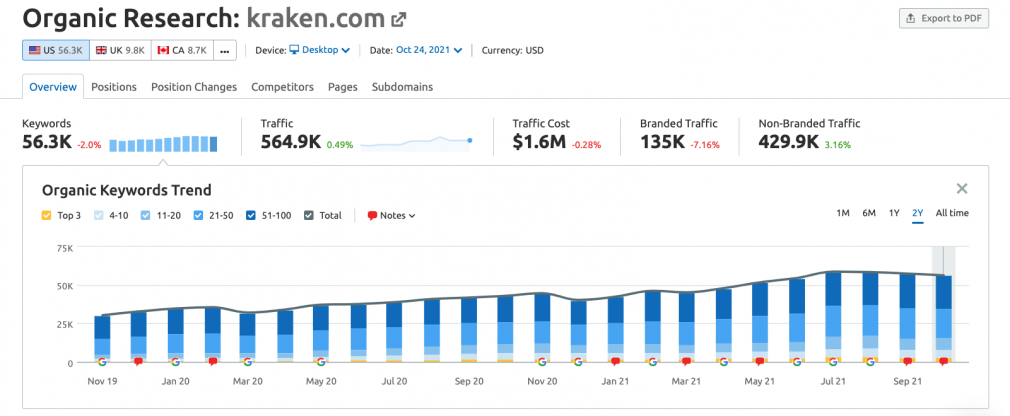Toggle the 51-100 legend checkbox

(251, 216)
